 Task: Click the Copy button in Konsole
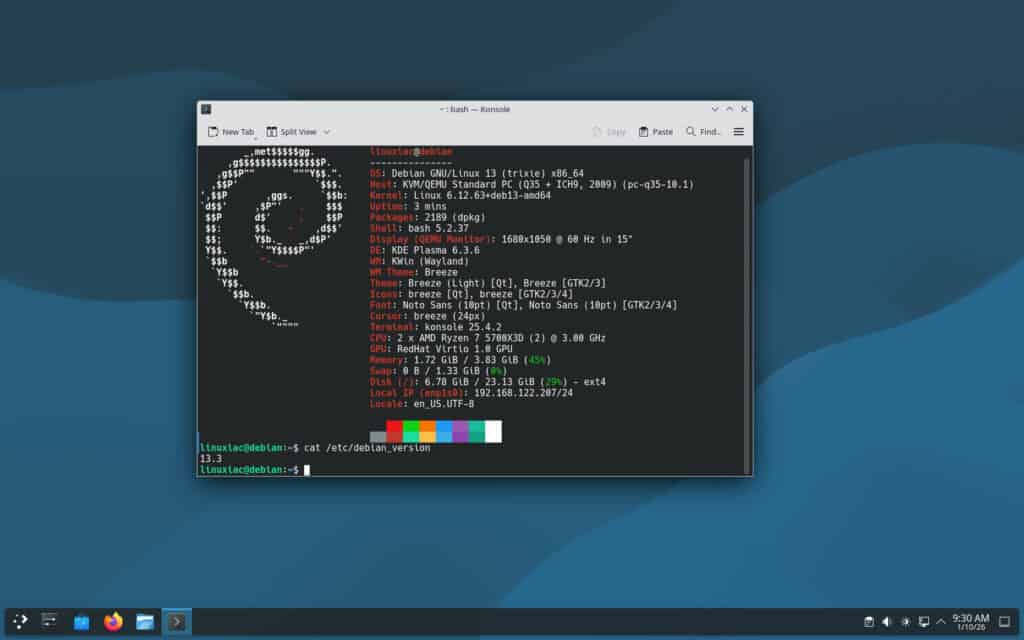[x=609, y=131]
